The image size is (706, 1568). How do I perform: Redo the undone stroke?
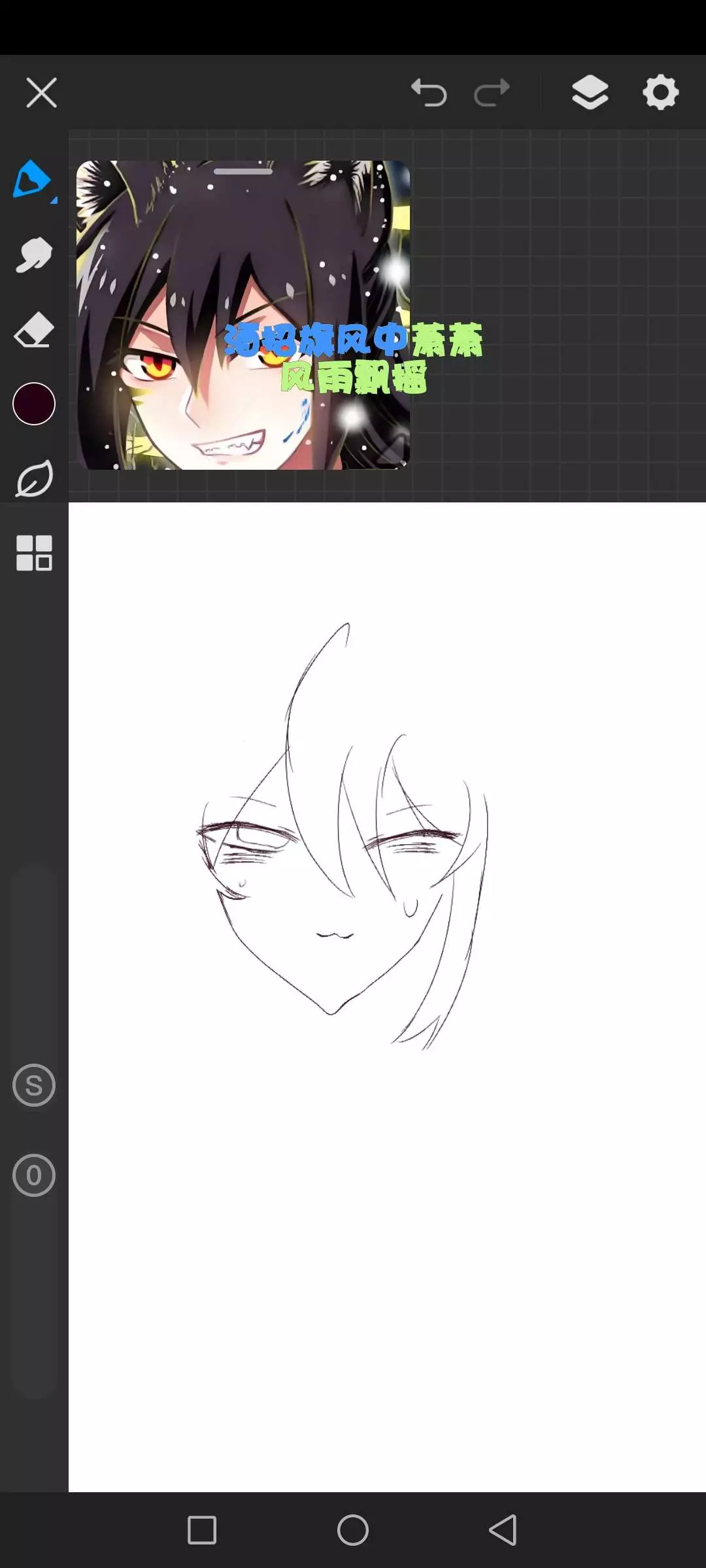pos(492,92)
